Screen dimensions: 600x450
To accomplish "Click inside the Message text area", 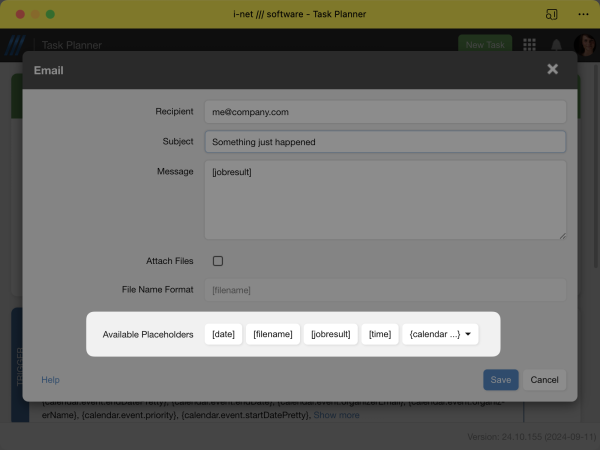I will click(385, 200).
